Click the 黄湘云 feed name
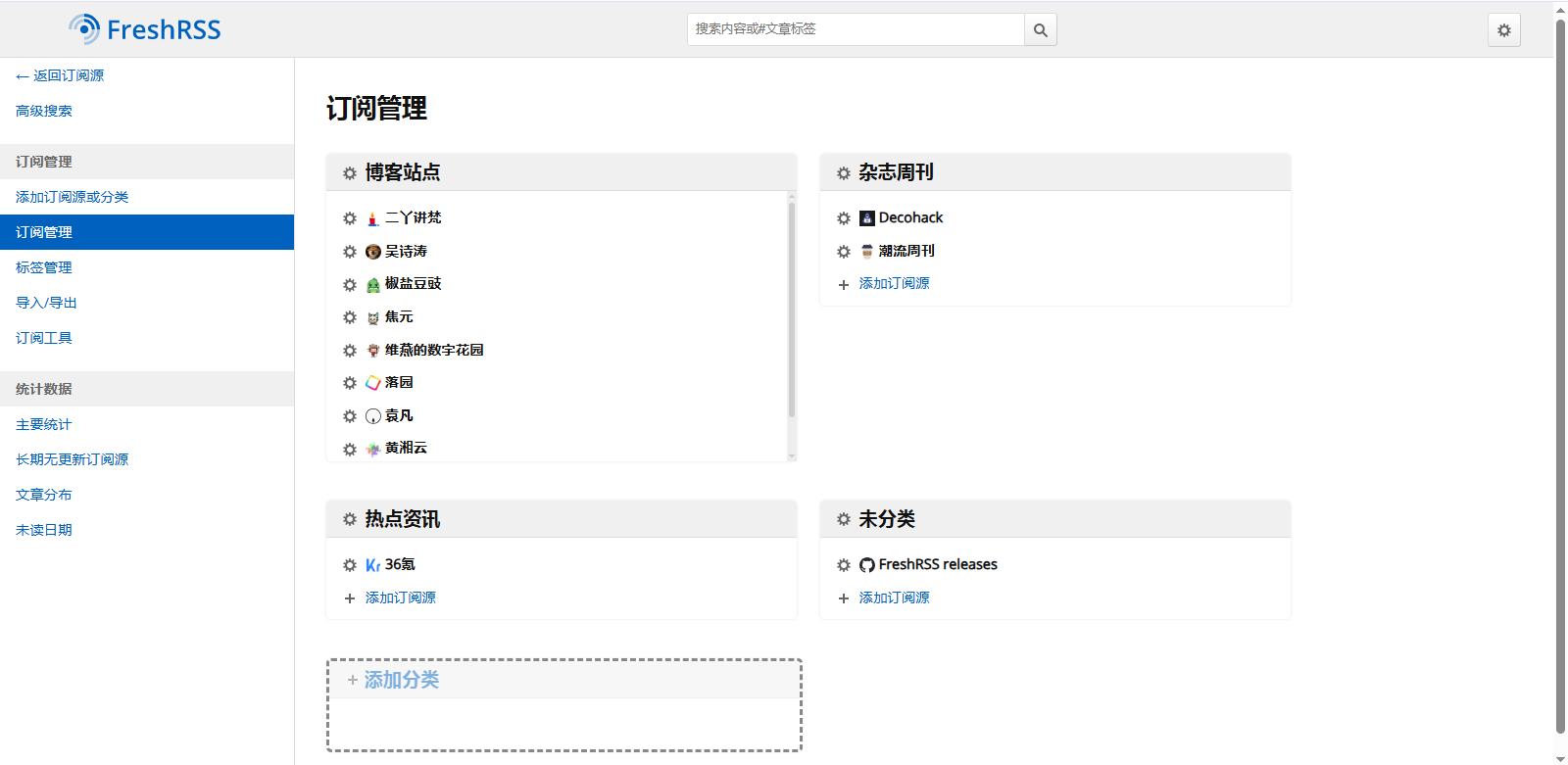1568x765 pixels. 406,448
